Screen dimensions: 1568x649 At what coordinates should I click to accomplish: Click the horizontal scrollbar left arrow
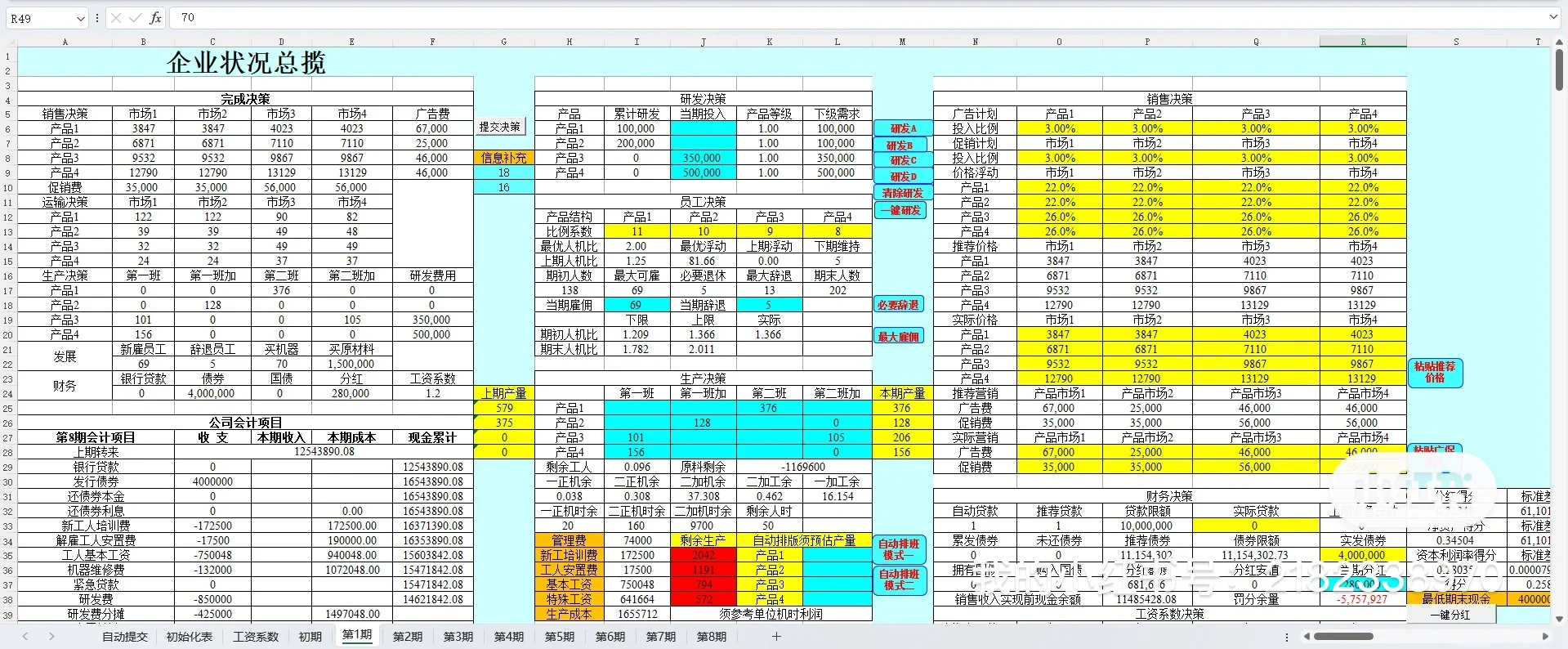1307,636
